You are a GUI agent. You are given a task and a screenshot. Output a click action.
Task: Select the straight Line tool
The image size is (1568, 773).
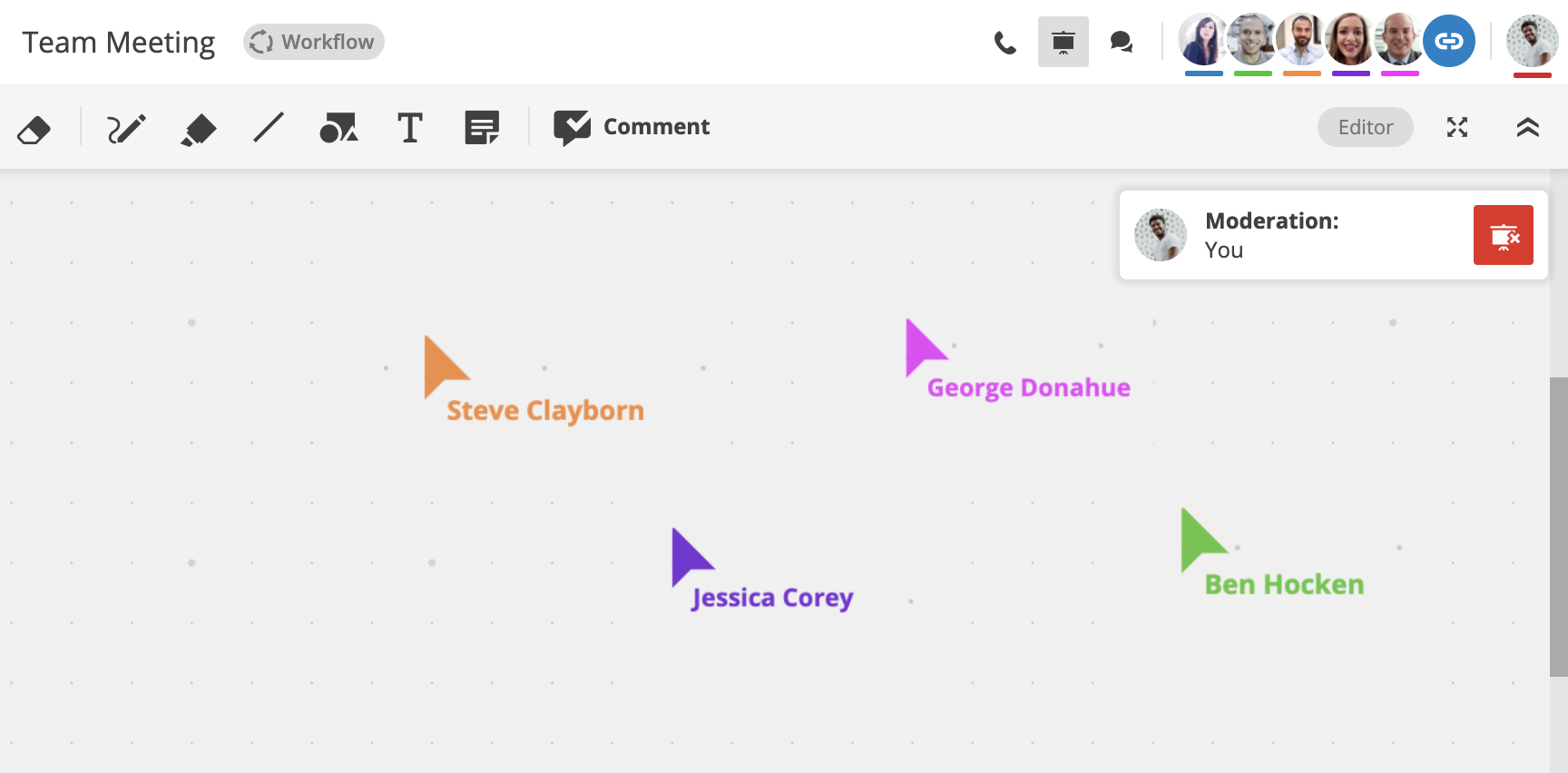269,128
